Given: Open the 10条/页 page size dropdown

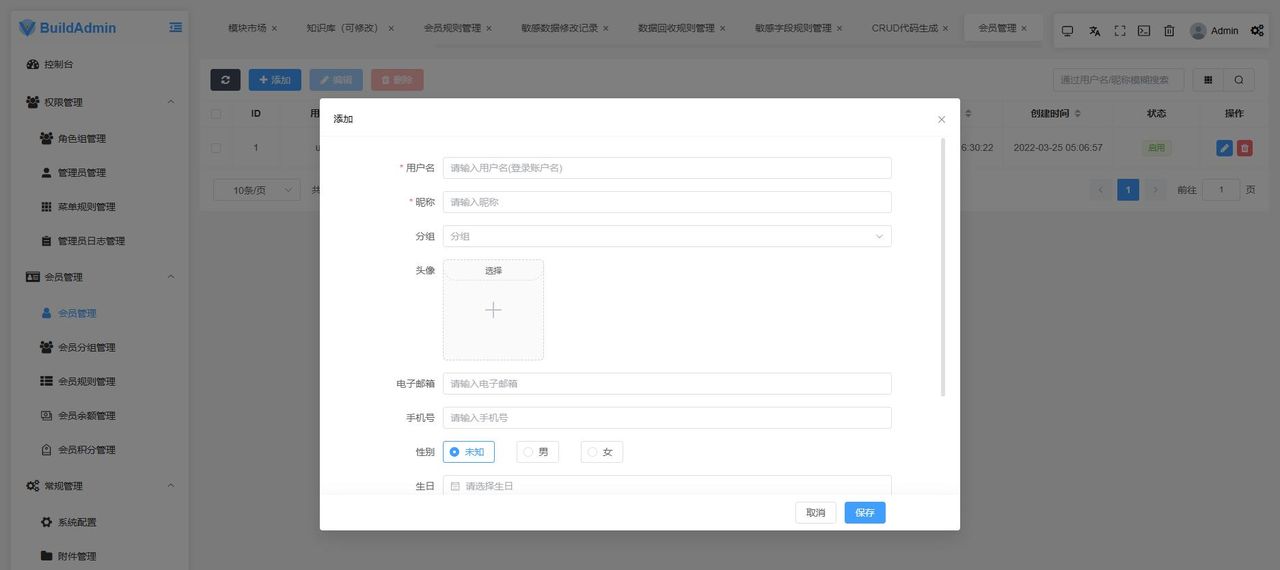Looking at the screenshot, I should click(x=256, y=190).
